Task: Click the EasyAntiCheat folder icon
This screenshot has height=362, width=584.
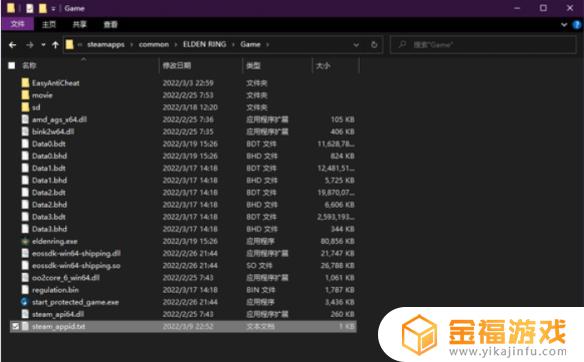Action: [x=25, y=83]
